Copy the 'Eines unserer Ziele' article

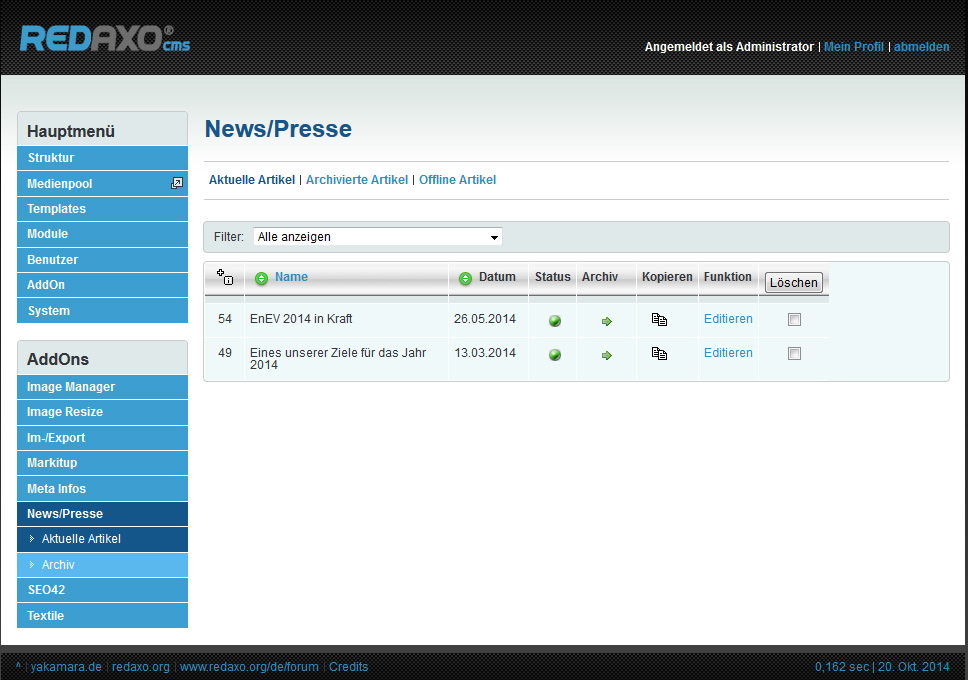[x=659, y=353]
